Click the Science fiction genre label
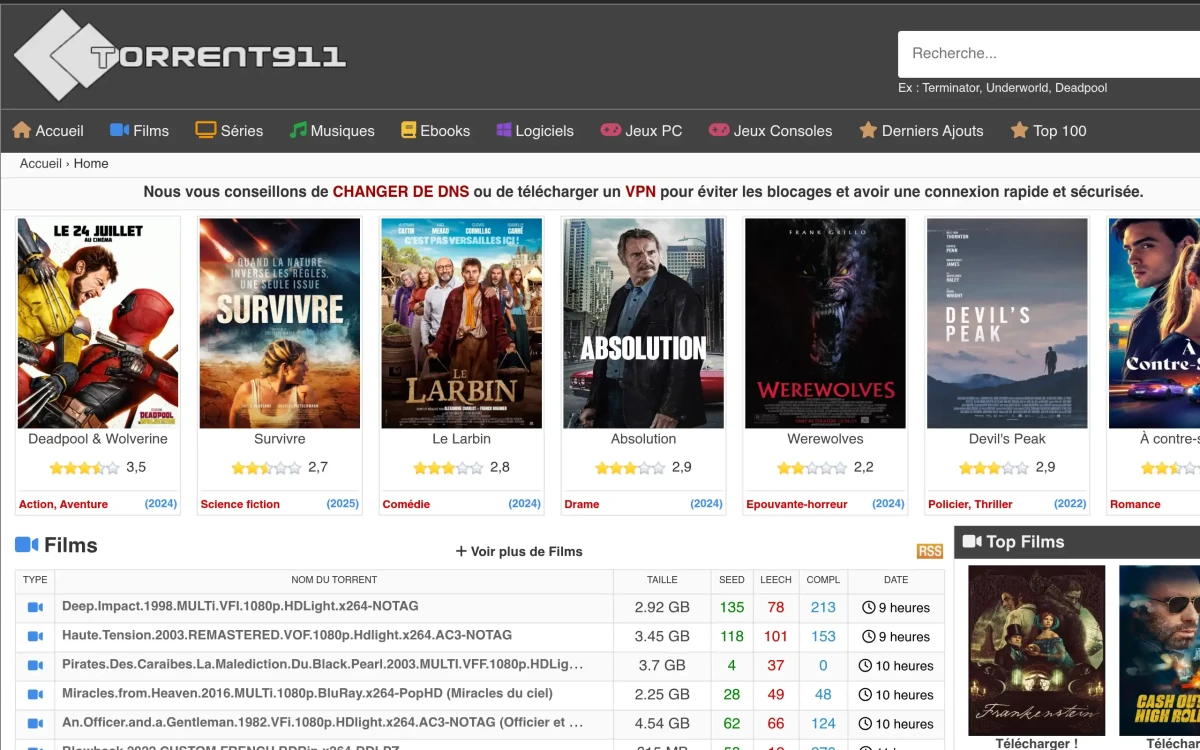Screen dimensions: 1200x750 pos(240,504)
